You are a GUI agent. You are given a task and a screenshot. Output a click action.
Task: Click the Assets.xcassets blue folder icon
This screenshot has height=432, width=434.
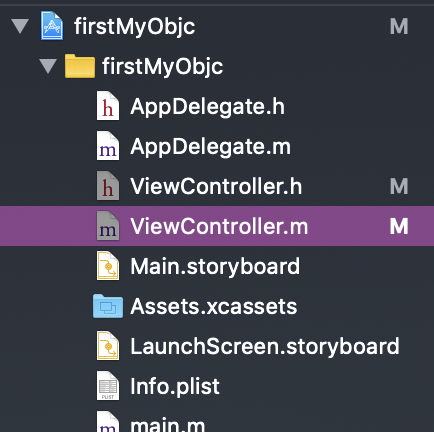pyautogui.click(x=108, y=306)
